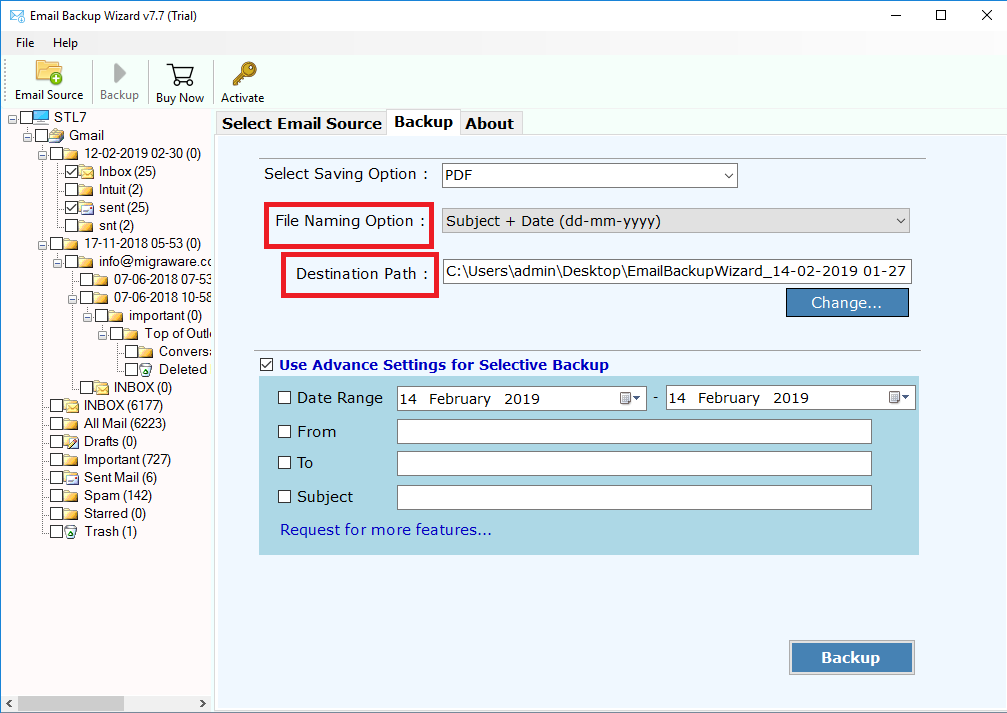Click the Drafts (0) folder icon
The width and height of the screenshot is (1007, 713).
[71, 441]
